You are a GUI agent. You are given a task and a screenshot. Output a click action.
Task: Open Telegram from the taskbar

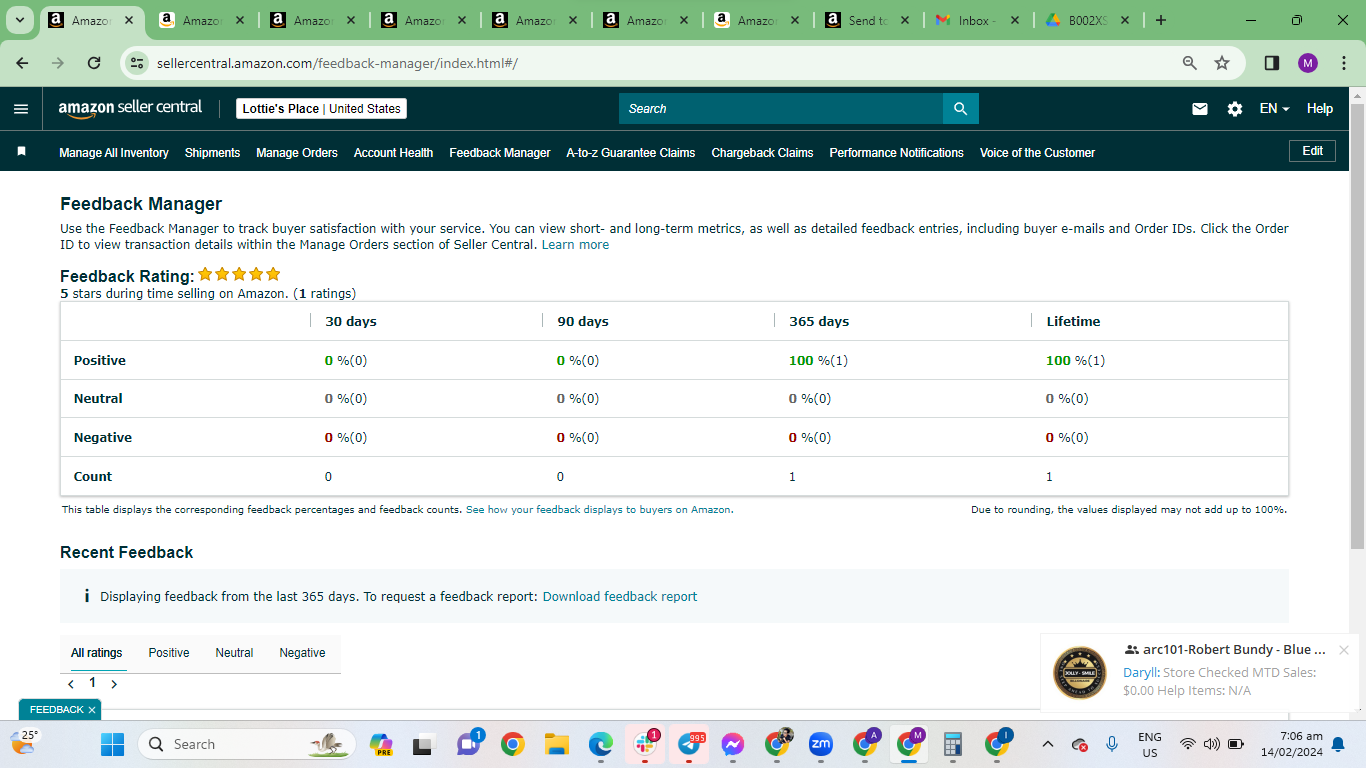pos(689,744)
